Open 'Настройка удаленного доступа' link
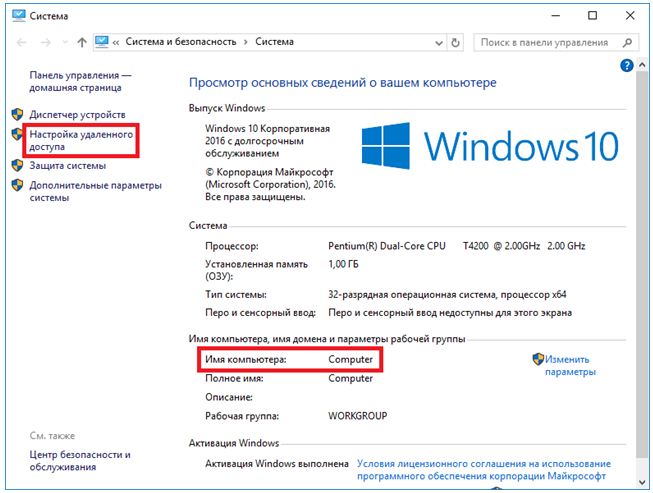653x493 pixels. click(x=81, y=140)
